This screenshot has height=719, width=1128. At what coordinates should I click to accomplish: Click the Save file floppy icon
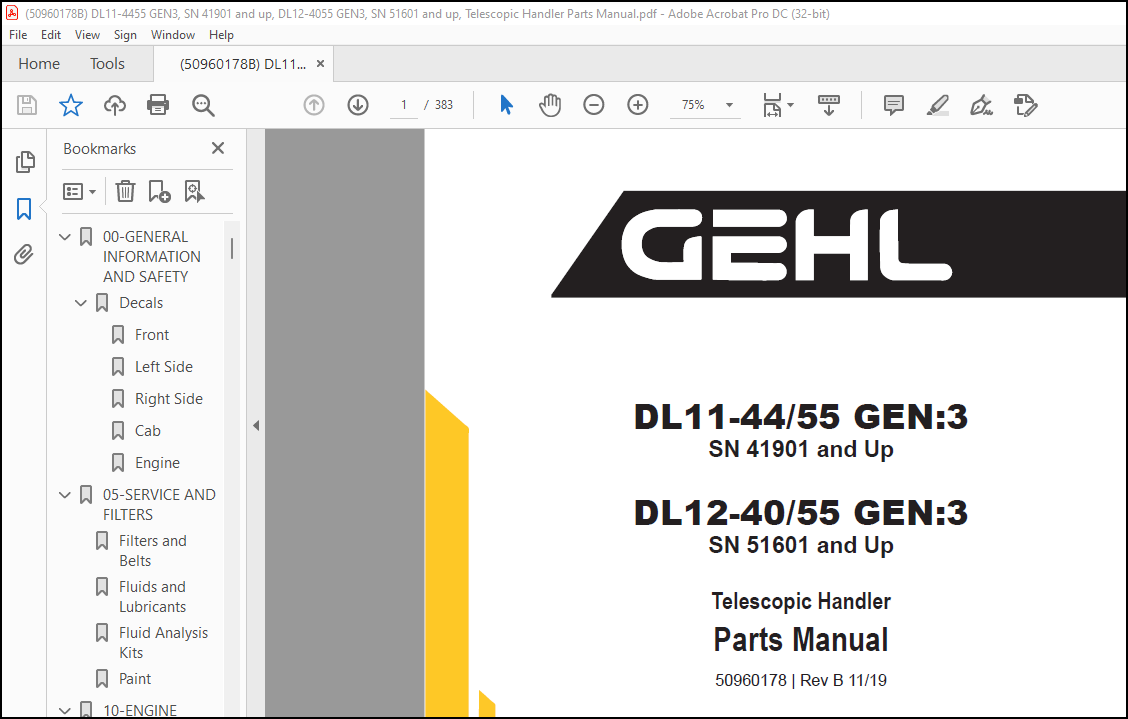[27, 105]
